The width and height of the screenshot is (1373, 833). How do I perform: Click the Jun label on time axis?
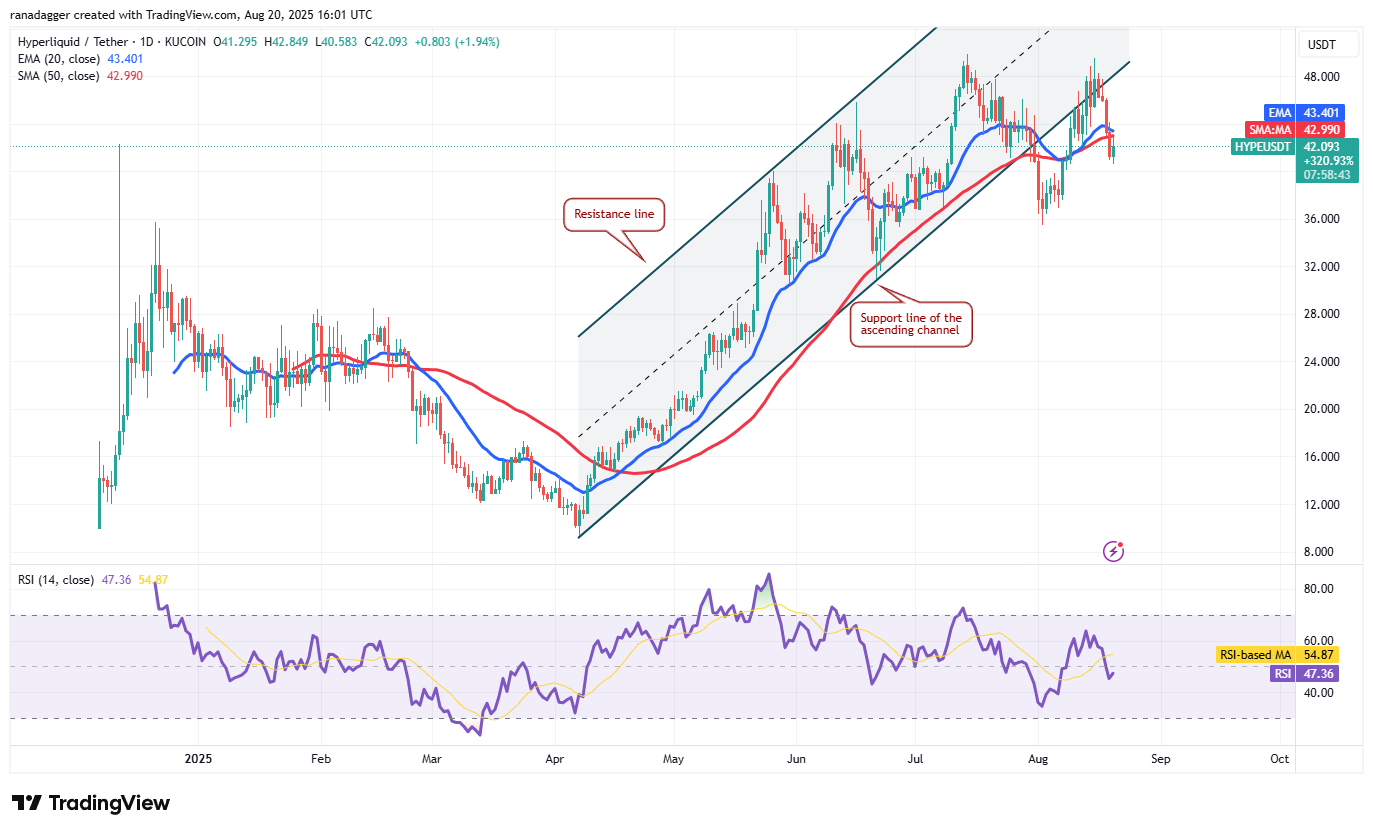796,759
